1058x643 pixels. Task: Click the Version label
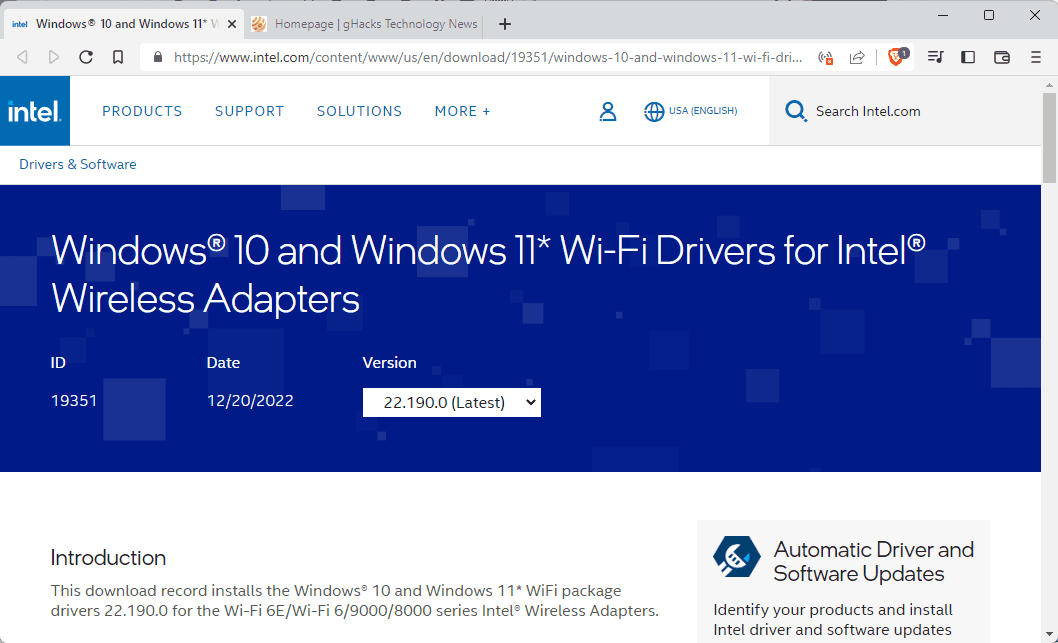389,363
